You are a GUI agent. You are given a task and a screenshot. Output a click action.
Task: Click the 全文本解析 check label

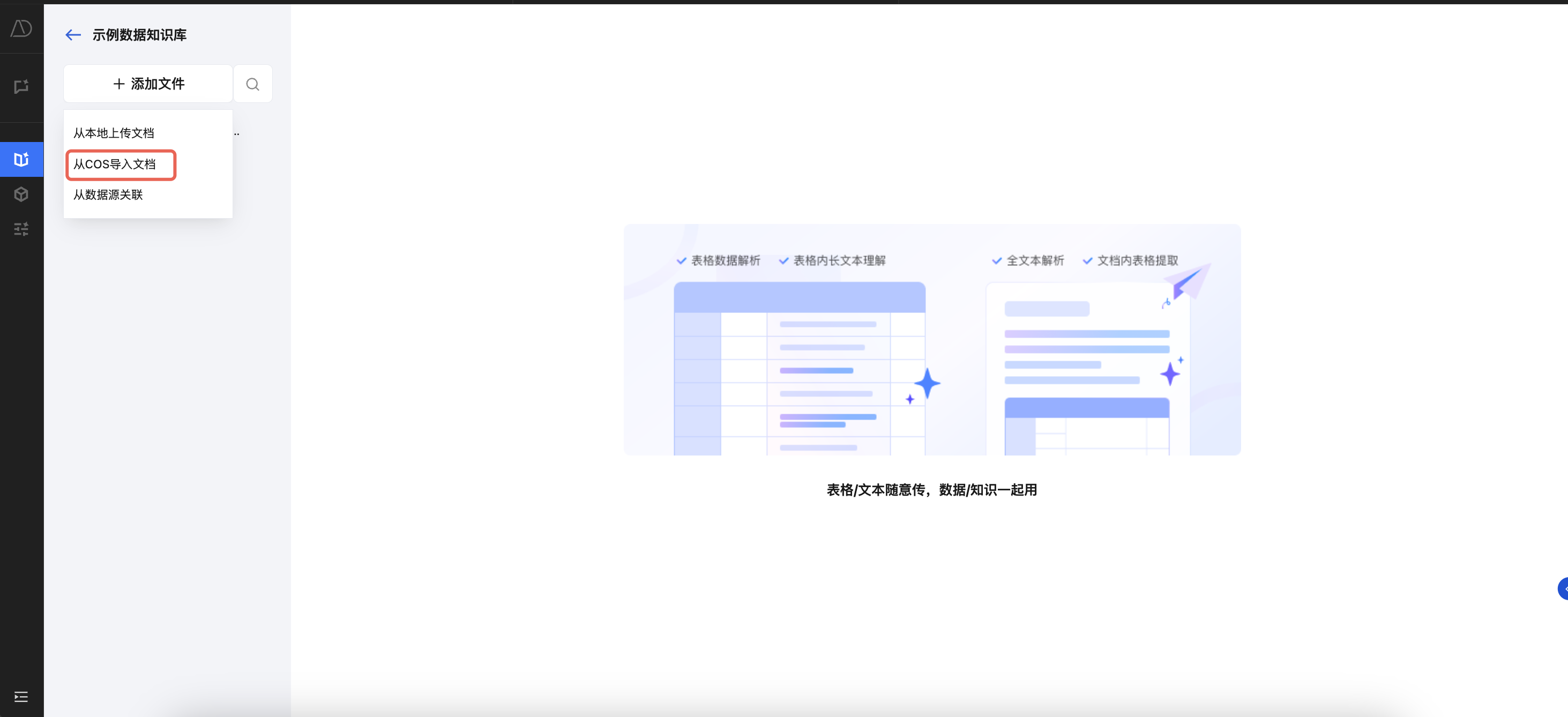[x=1035, y=260]
